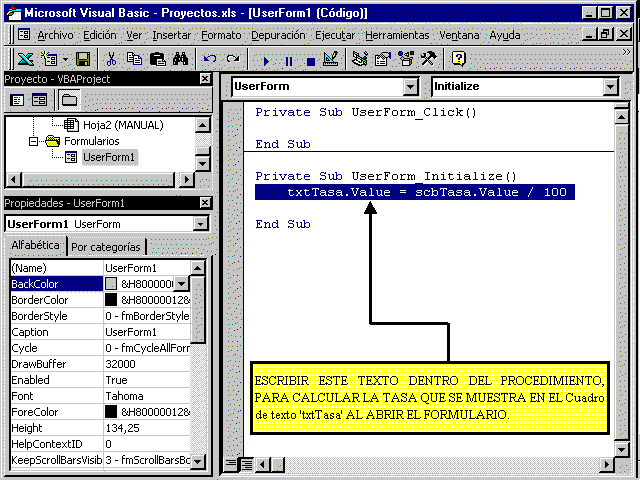Screen dimensions: 640x480
Task: Save the project with floppy icon
Action: [83, 59]
